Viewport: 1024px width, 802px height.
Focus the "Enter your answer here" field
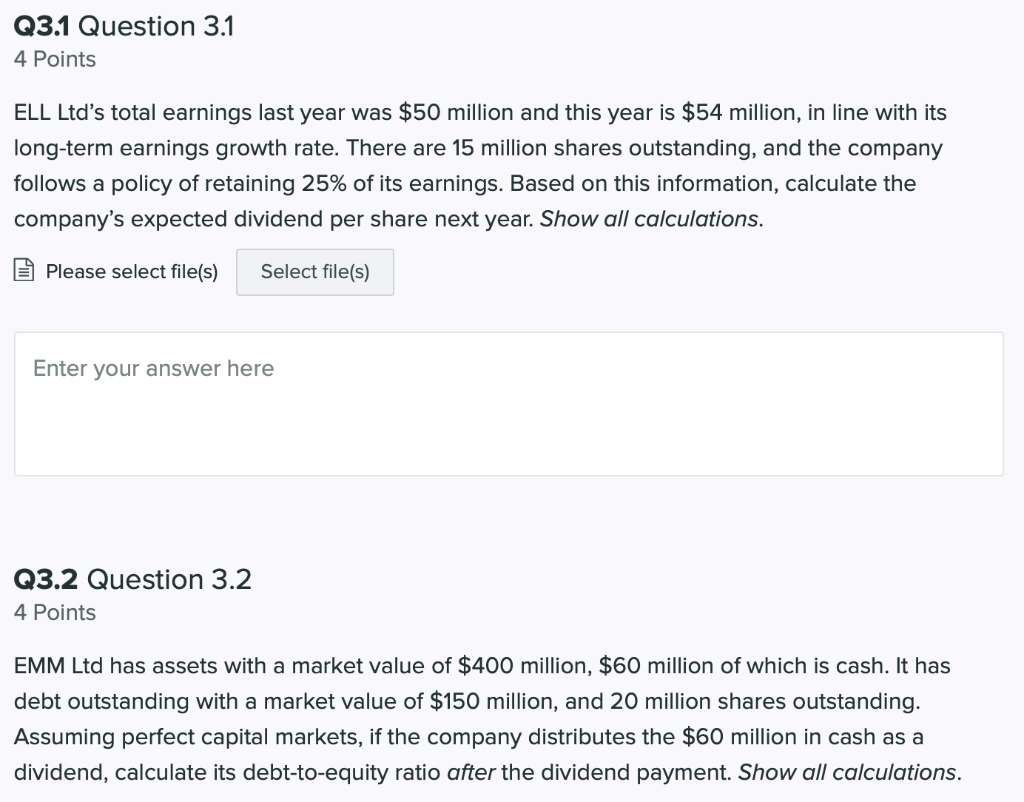pyautogui.click(x=508, y=404)
